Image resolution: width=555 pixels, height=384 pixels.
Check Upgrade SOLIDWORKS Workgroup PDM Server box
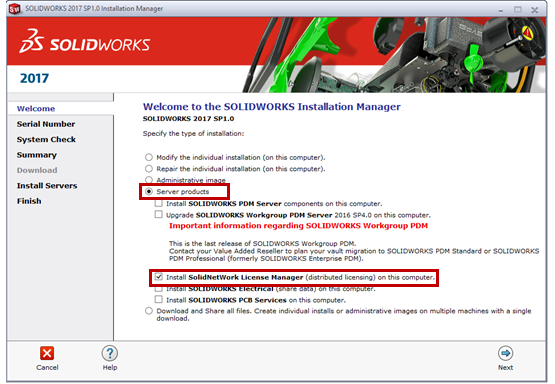pyautogui.click(x=159, y=214)
